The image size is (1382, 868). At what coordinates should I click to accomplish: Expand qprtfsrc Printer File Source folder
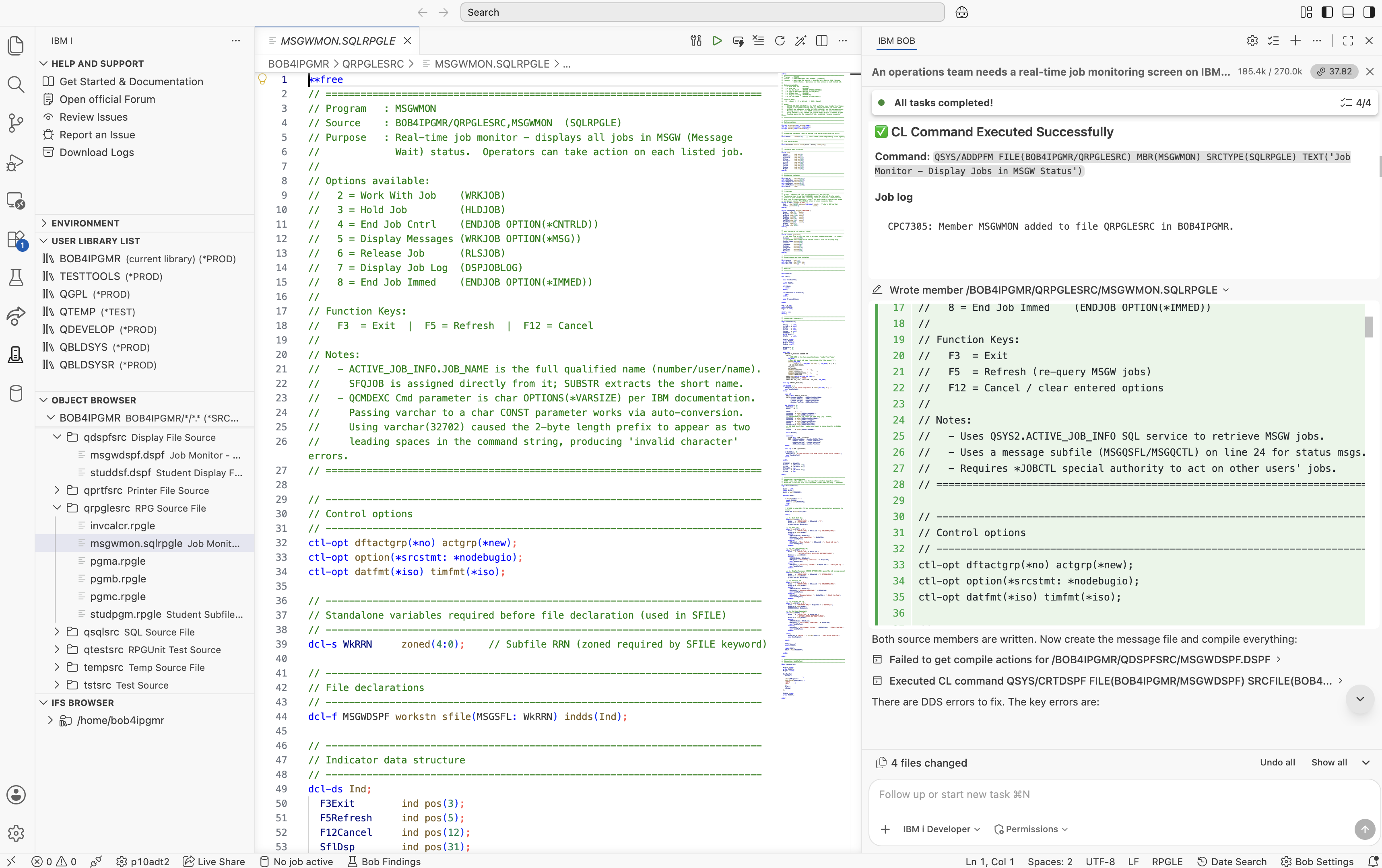click(x=57, y=490)
